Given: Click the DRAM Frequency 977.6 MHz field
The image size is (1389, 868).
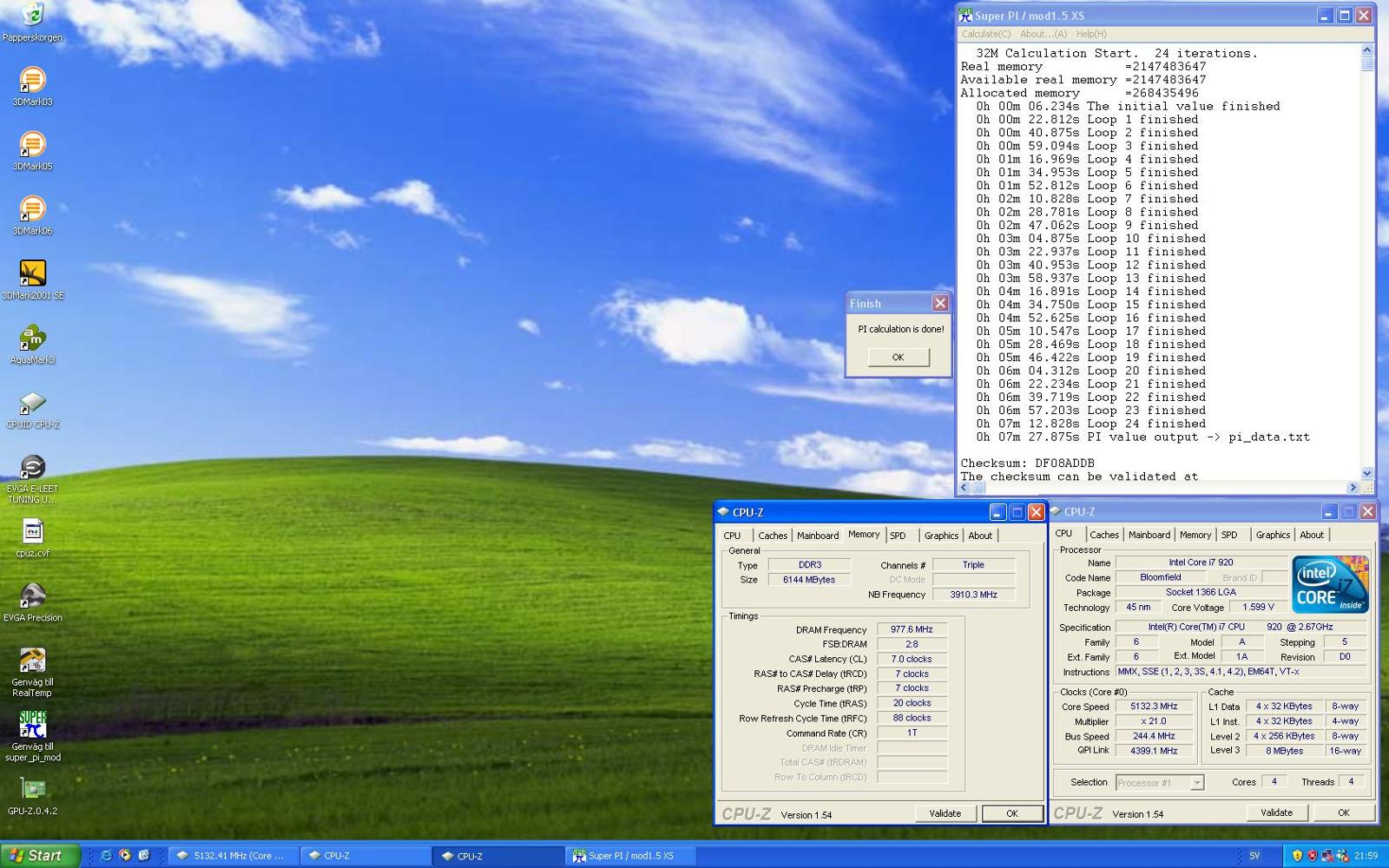Looking at the screenshot, I should pyautogui.click(x=912, y=629).
